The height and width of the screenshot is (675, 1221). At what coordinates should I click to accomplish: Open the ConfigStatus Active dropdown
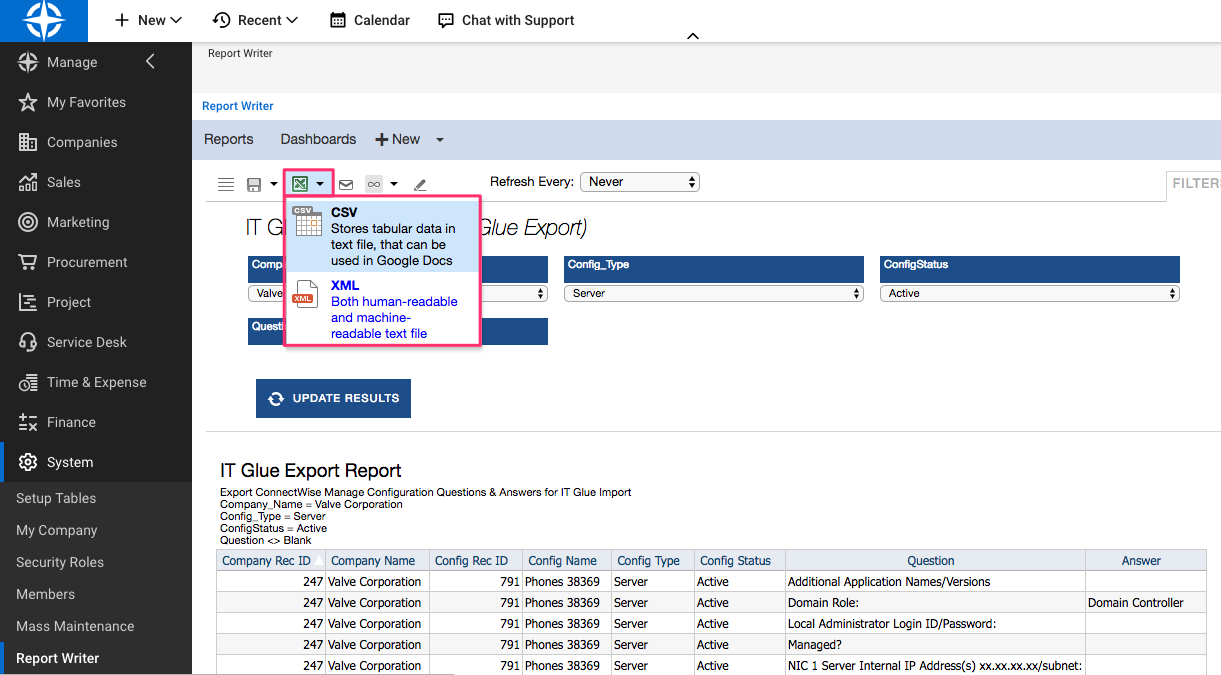pyautogui.click(x=1029, y=293)
